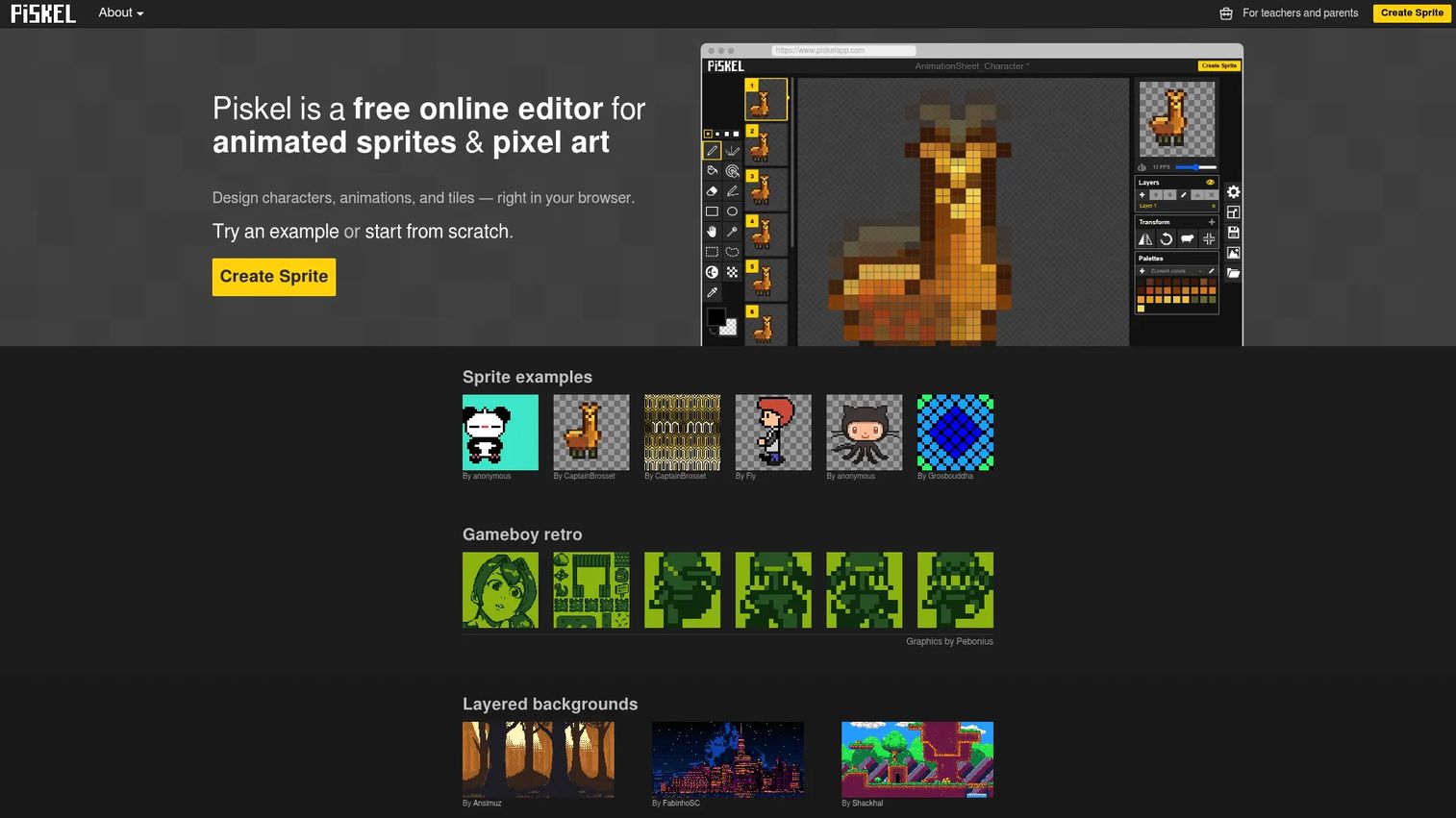The width and height of the screenshot is (1456, 818).
Task: Open the Graphics by Pebonius credit link
Action: pyautogui.click(x=949, y=641)
